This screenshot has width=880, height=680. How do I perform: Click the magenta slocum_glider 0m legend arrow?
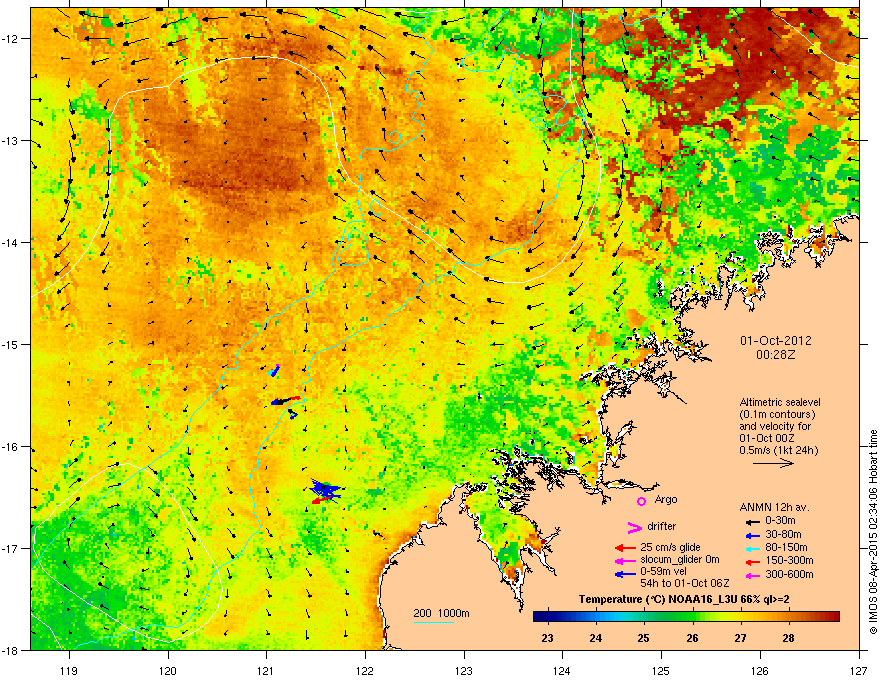pyautogui.click(x=626, y=561)
